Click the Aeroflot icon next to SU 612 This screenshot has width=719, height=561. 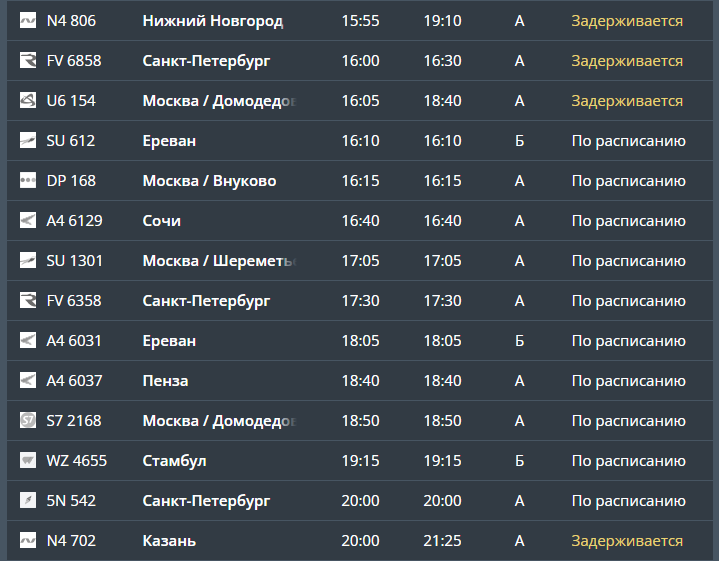[28, 141]
